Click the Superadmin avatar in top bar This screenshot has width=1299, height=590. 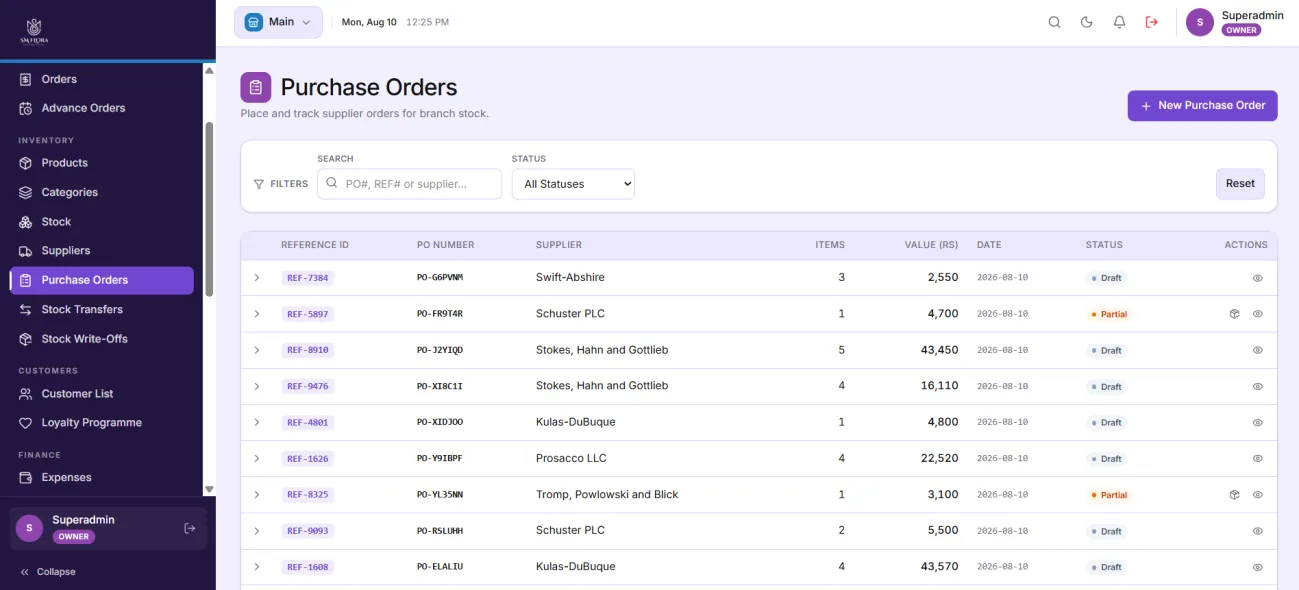(x=1200, y=22)
